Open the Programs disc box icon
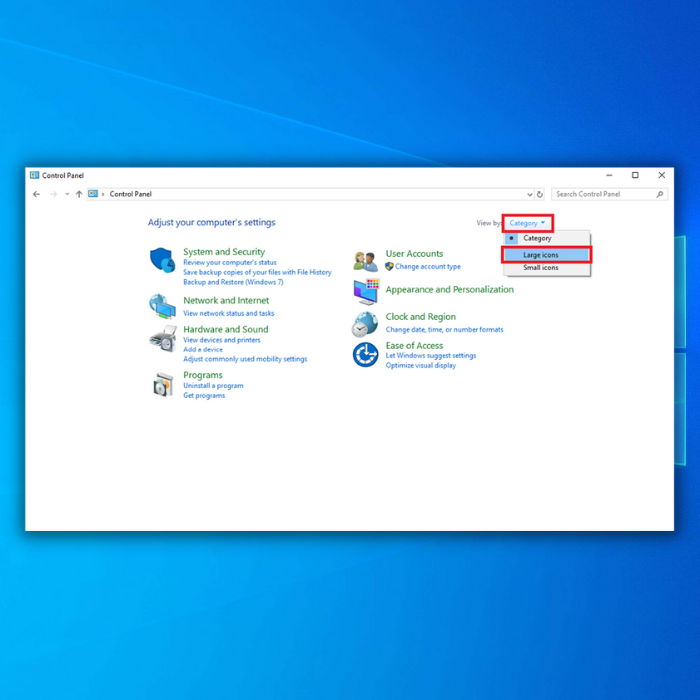 coord(163,384)
